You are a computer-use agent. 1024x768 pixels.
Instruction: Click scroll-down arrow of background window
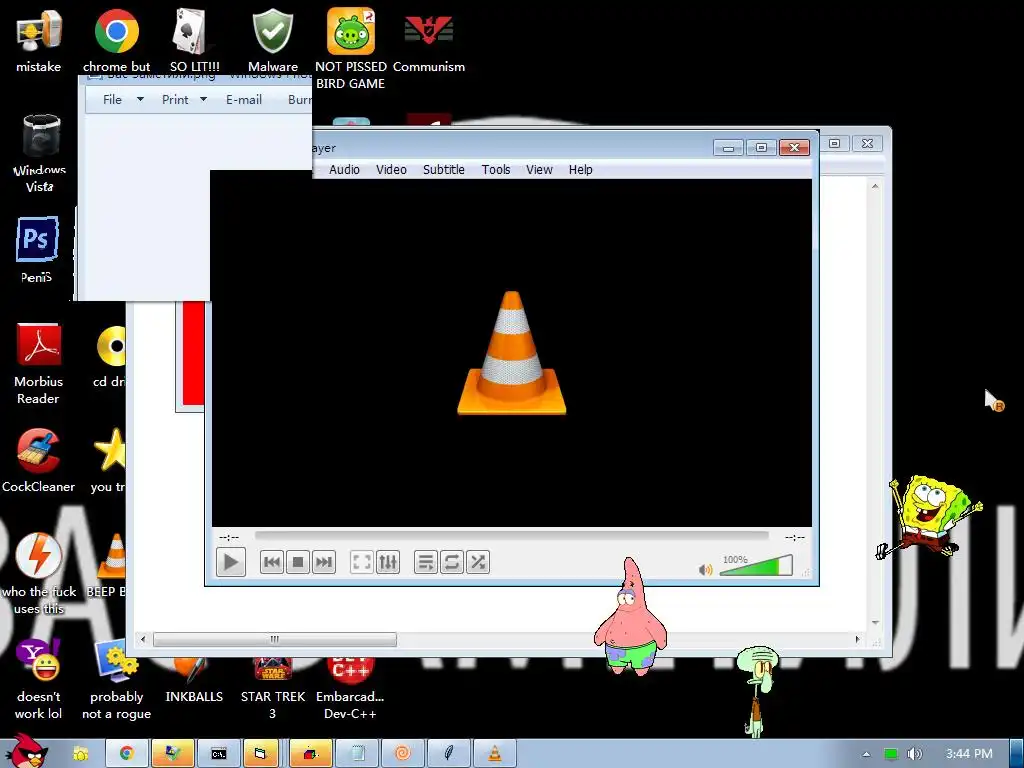[x=875, y=622]
